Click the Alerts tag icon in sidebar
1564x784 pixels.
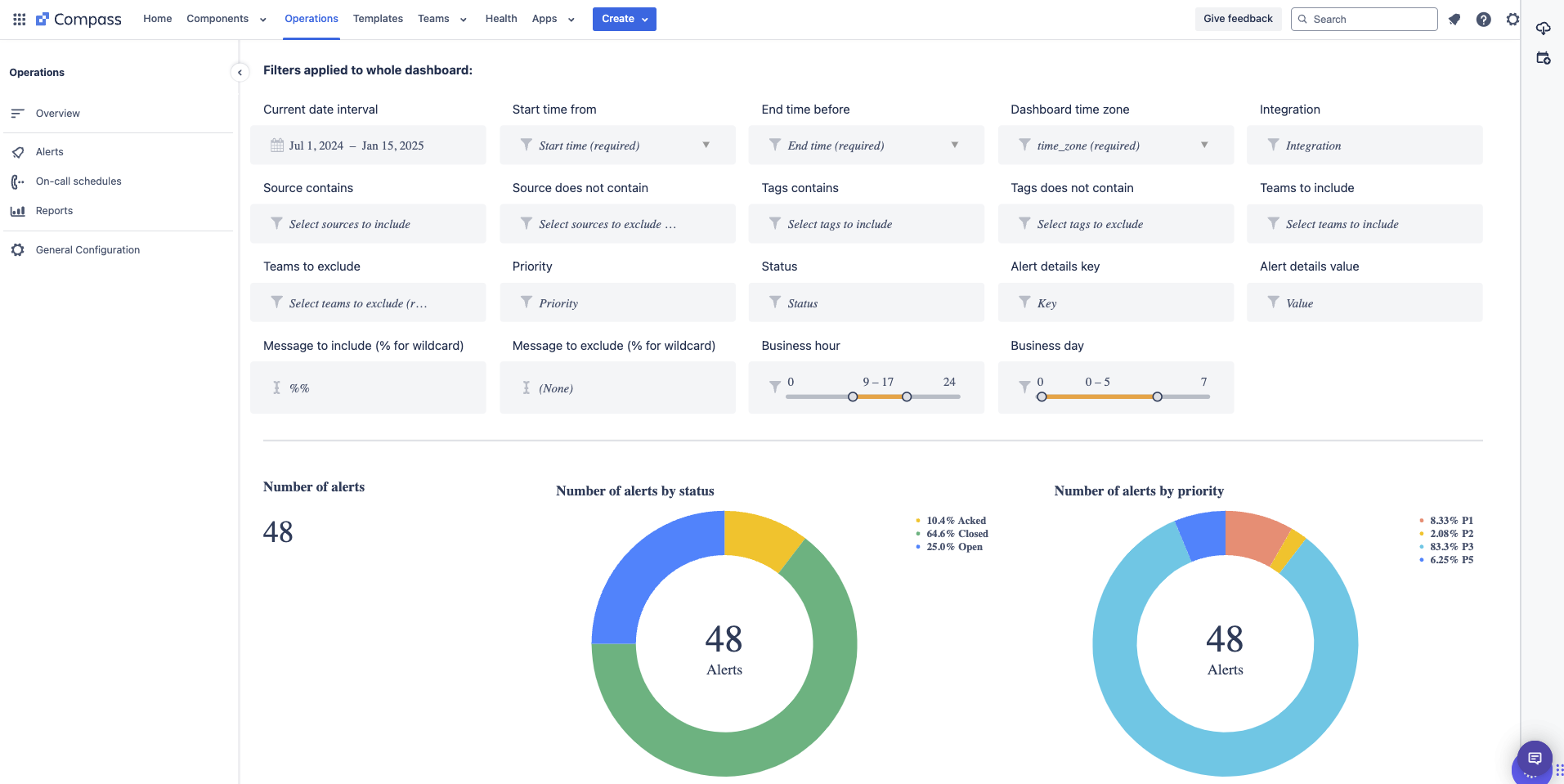point(18,152)
